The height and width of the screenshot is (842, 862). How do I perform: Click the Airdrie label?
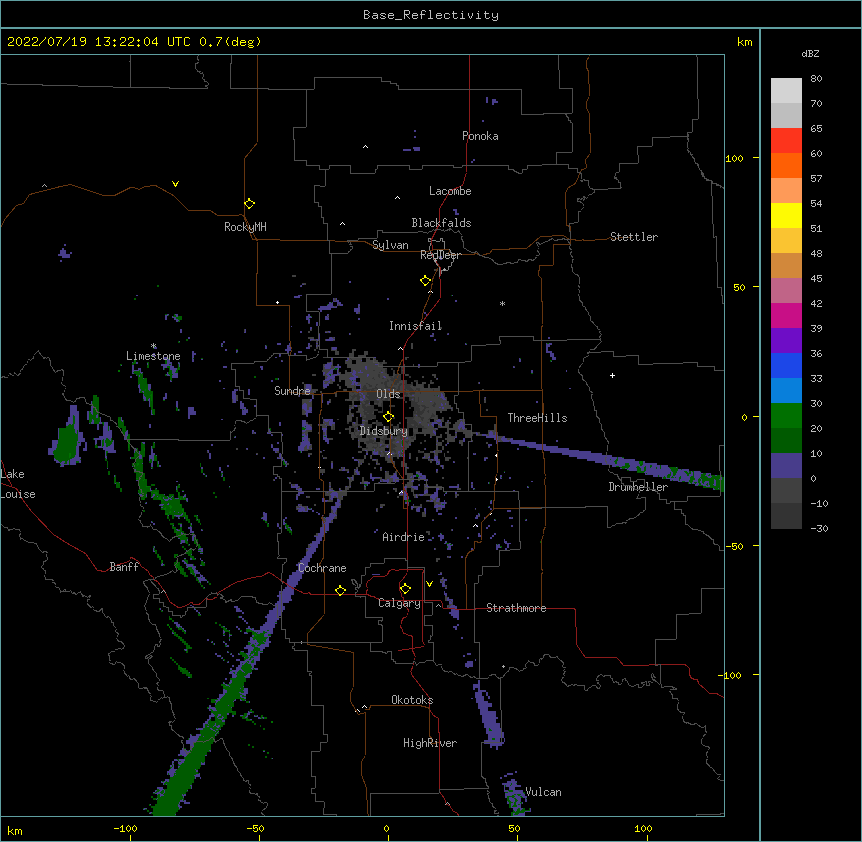click(404, 537)
